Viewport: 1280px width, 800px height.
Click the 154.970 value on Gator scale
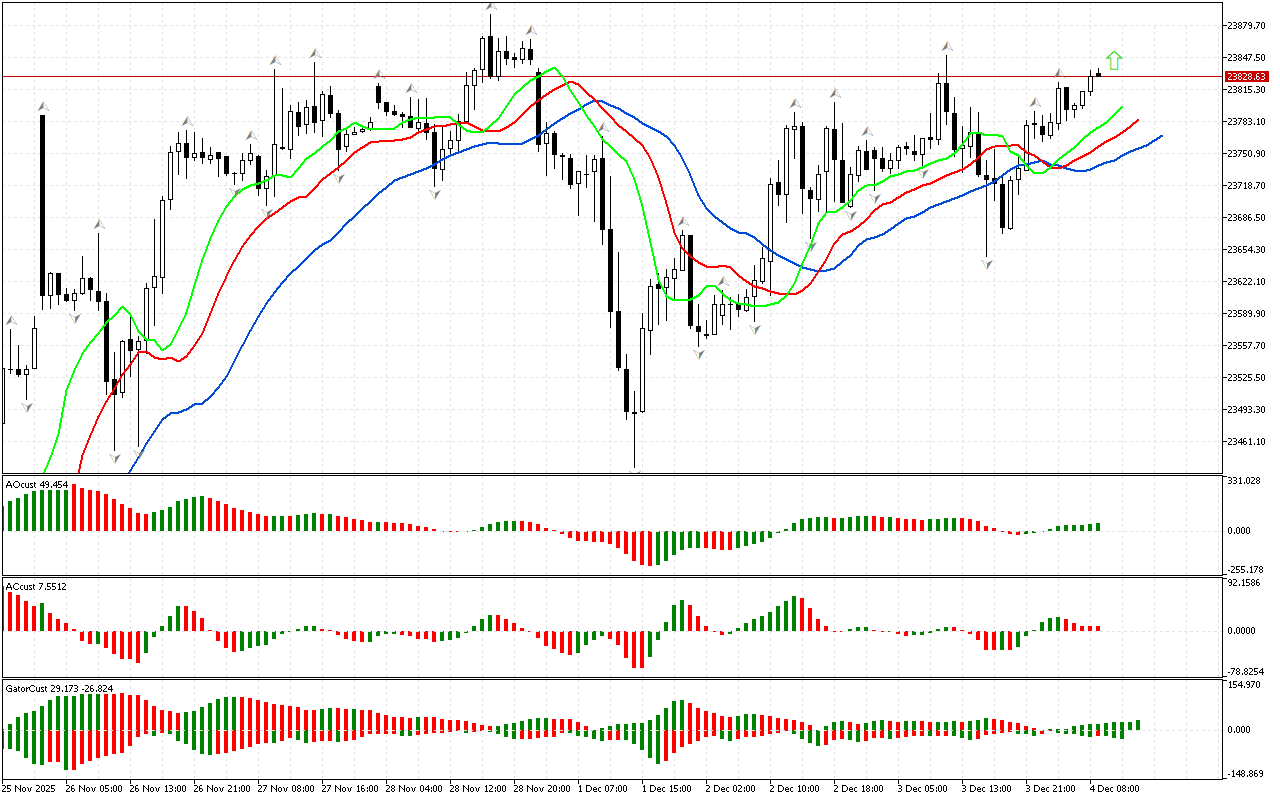click(1244, 685)
